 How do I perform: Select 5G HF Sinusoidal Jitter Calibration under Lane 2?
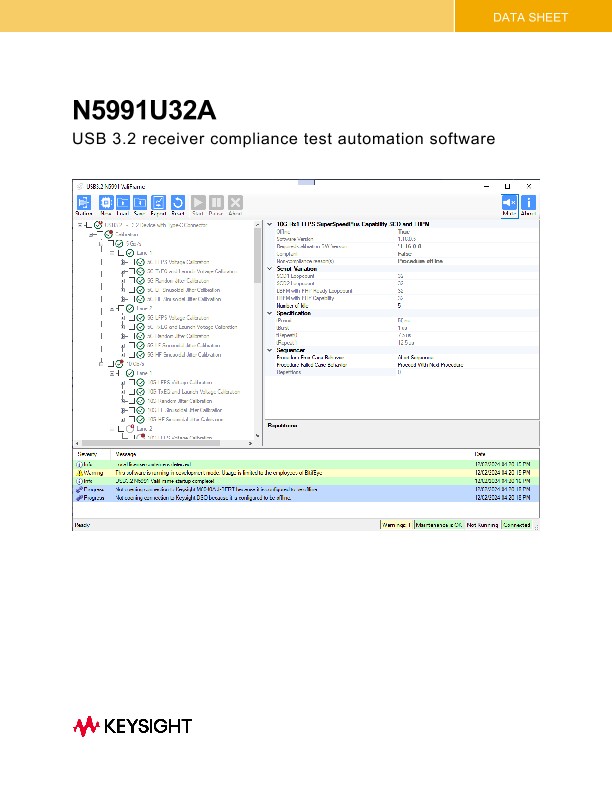click(x=184, y=355)
